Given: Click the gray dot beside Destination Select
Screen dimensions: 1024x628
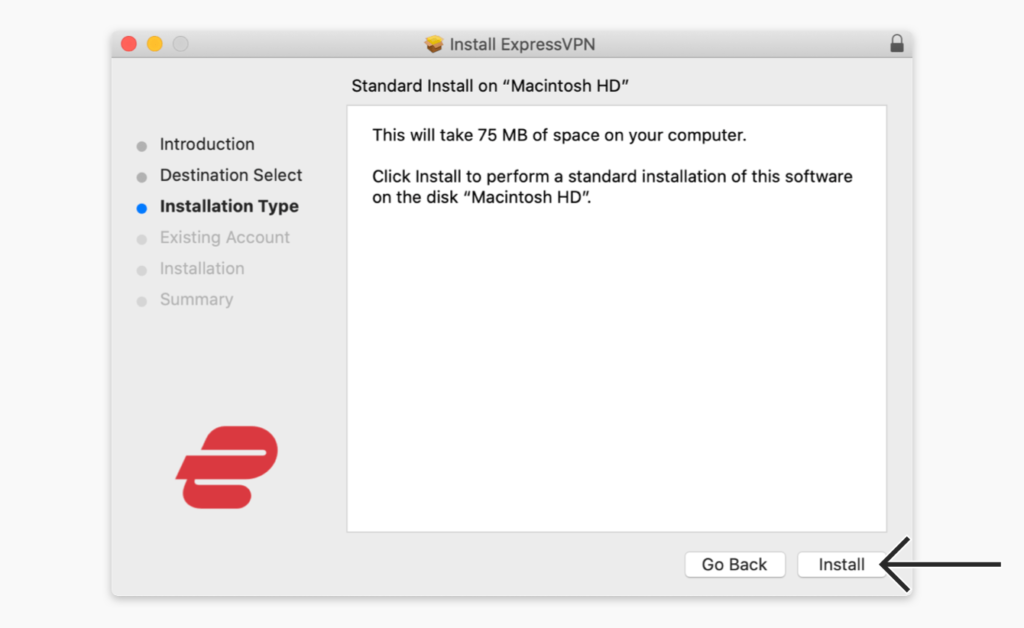Looking at the screenshot, I should [141, 176].
